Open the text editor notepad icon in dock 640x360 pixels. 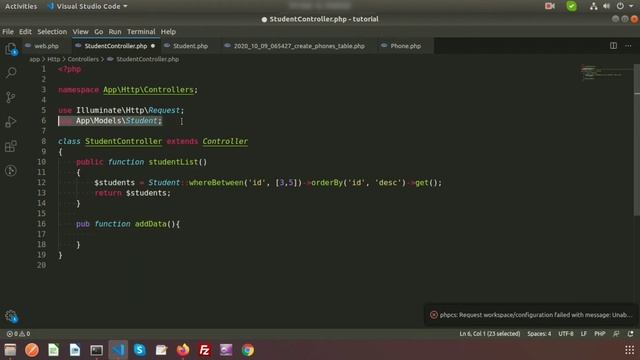161,350
